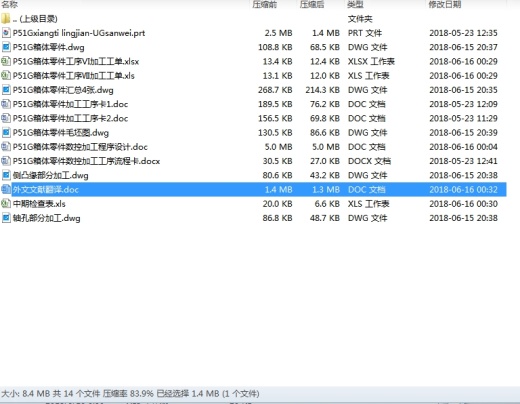Sort by the 压缩前 column header
The width and height of the screenshot is (520, 404).
pyautogui.click(x=265, y=5)
